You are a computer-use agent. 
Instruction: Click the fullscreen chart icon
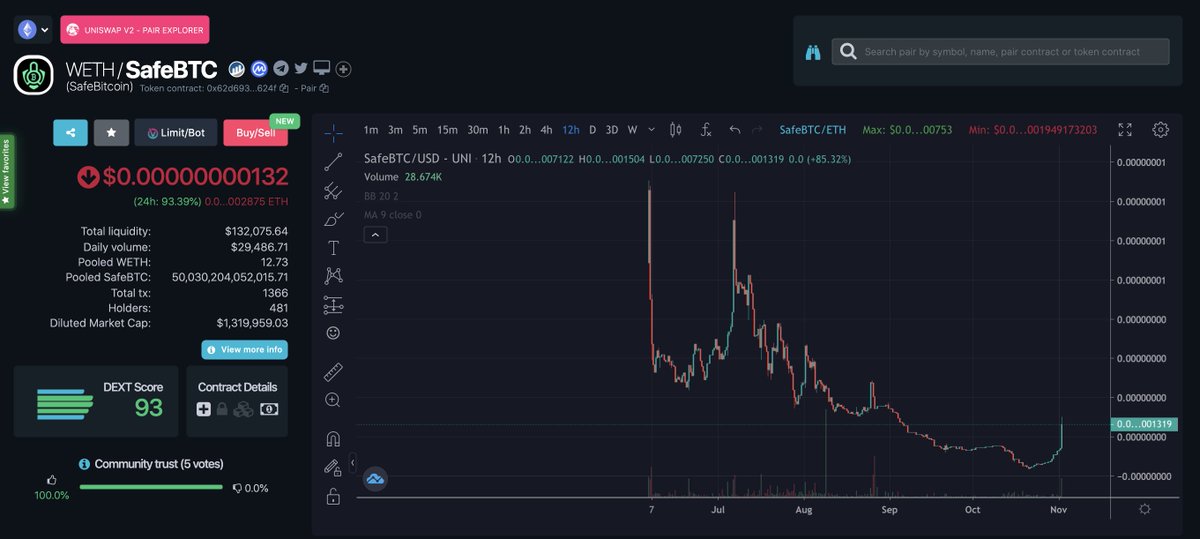pos(1125,130)
